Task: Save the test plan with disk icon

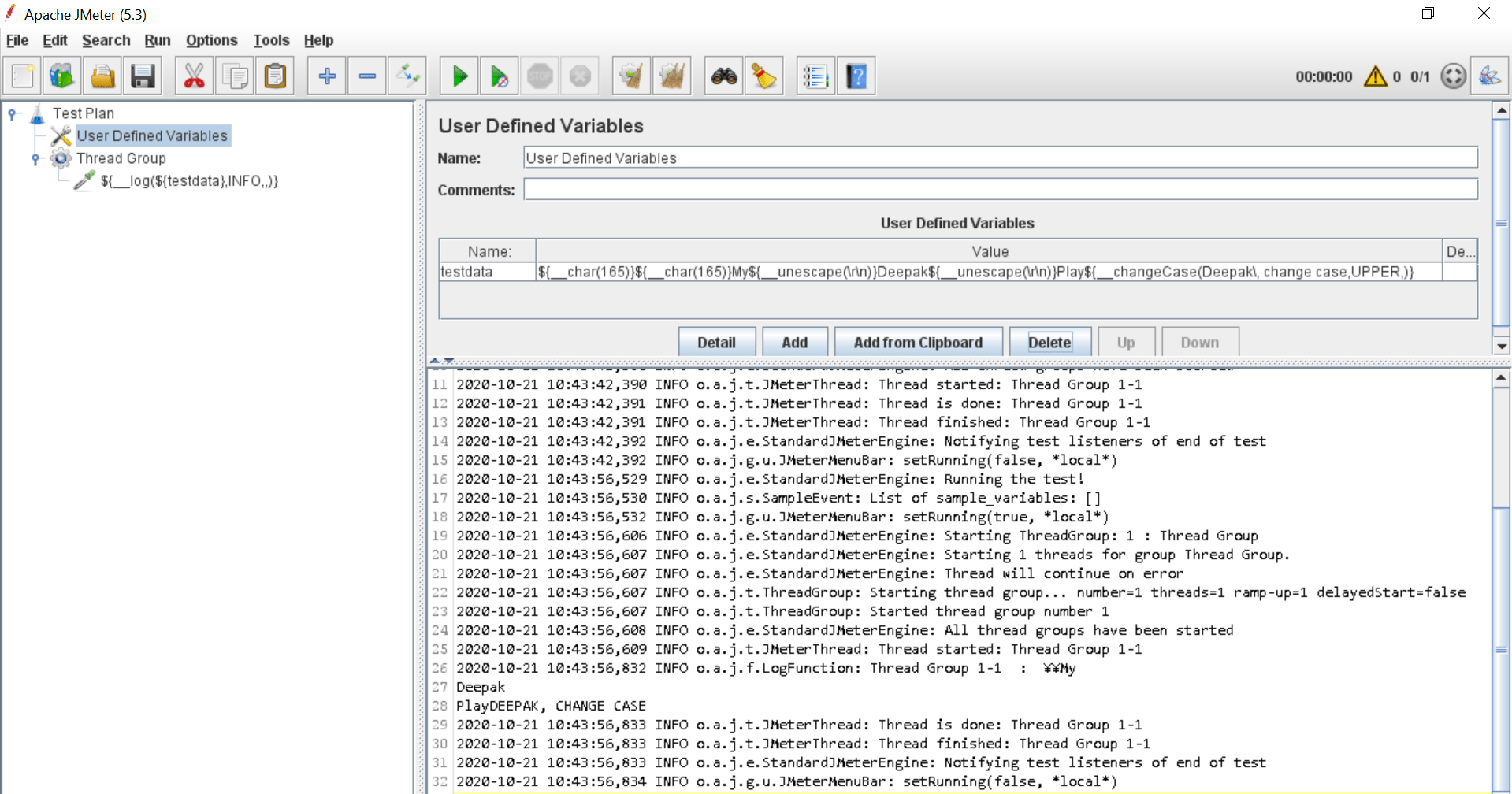Action: 143,76
